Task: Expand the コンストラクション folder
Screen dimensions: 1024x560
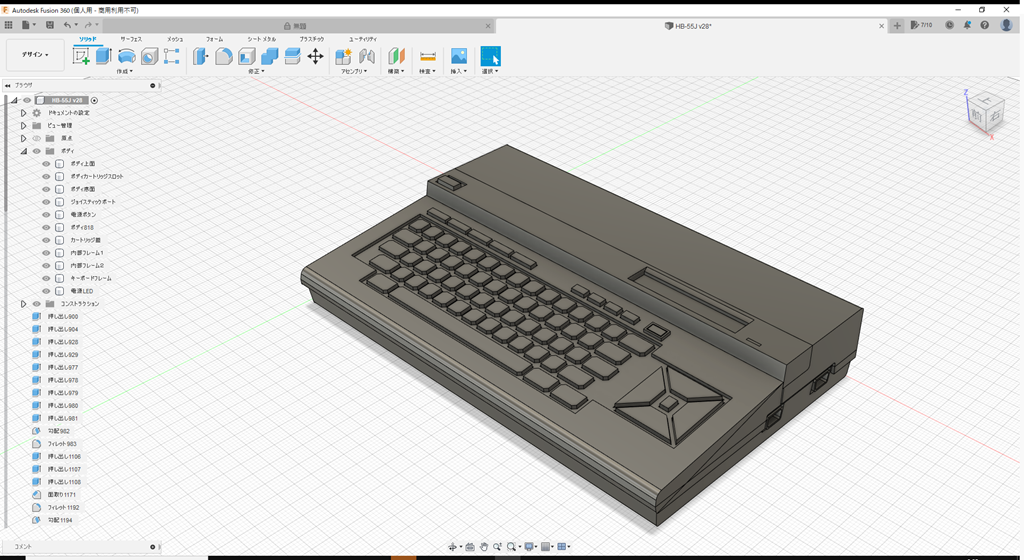Action: pos(23,304)
